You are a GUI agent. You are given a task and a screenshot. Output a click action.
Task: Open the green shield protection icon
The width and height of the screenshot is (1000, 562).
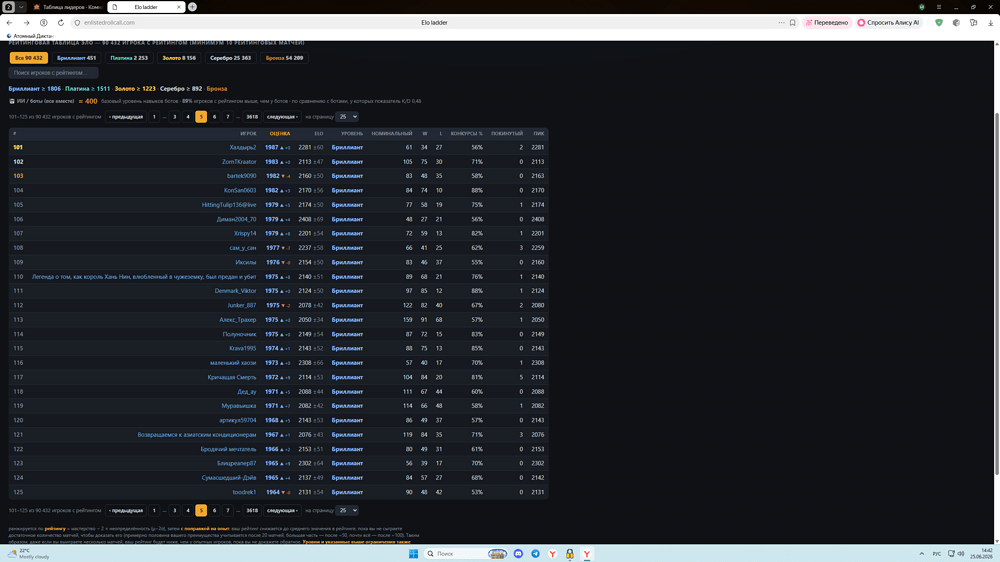[939, 22]
